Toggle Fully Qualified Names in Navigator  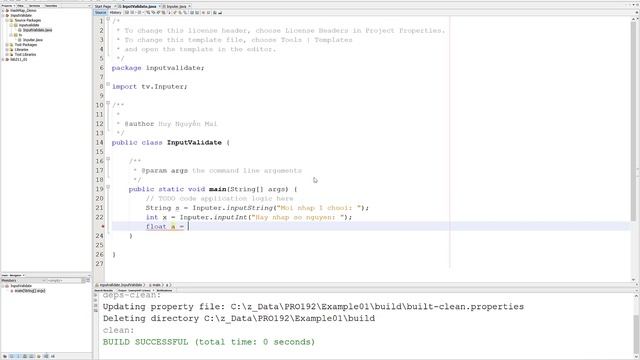click(x=39, y=356)
